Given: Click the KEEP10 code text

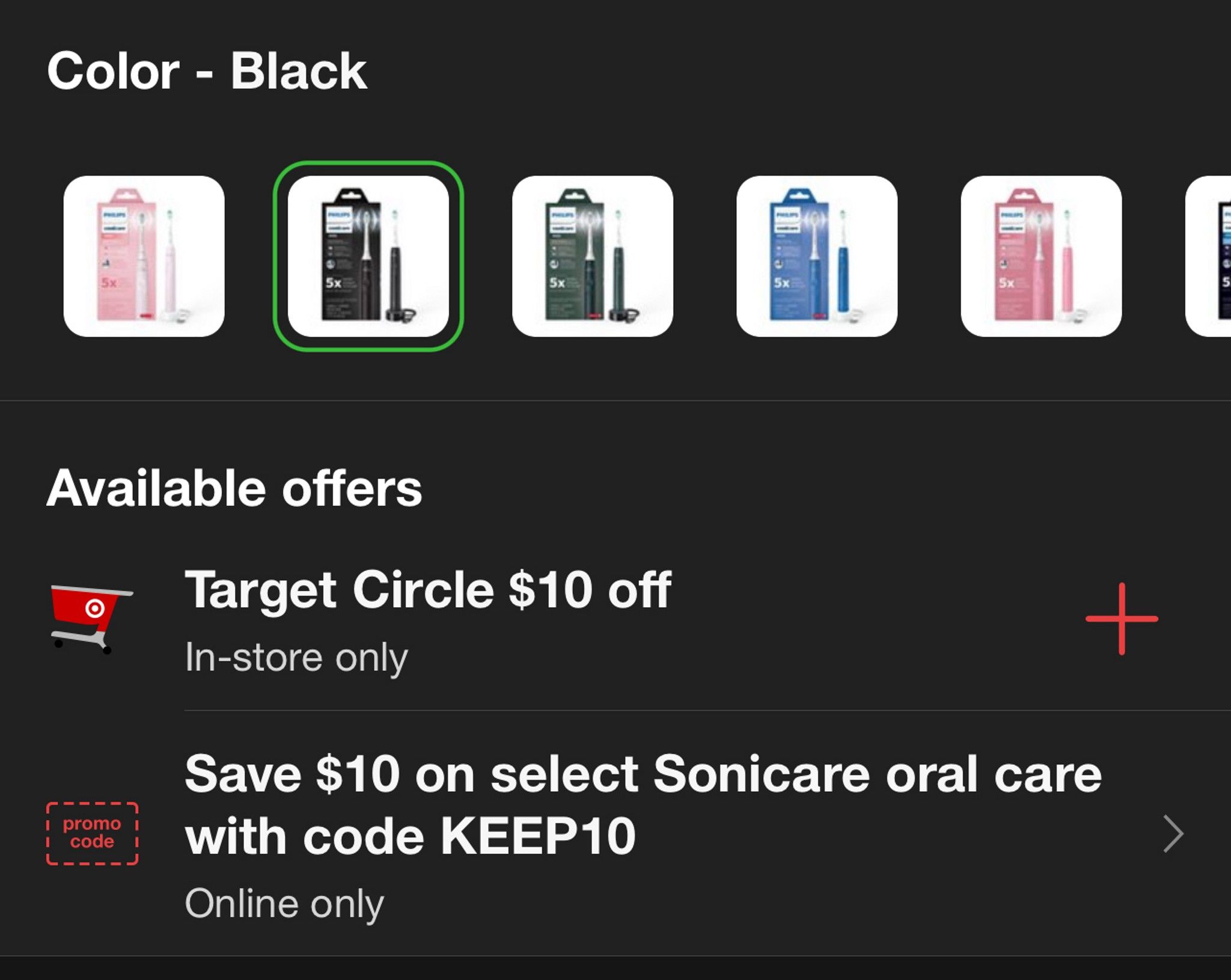Looking at the screenshot, I should (x=538, y=836).
